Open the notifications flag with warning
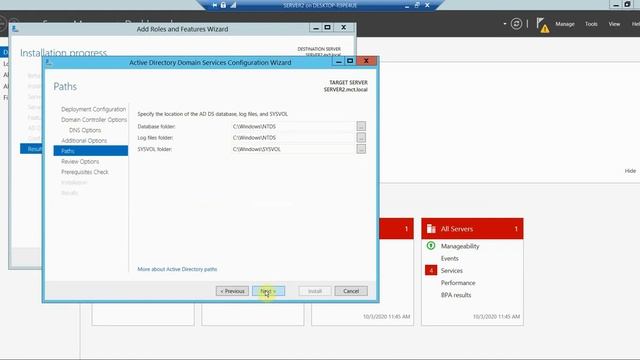This screenshot has width=640, height=360. 542,25
